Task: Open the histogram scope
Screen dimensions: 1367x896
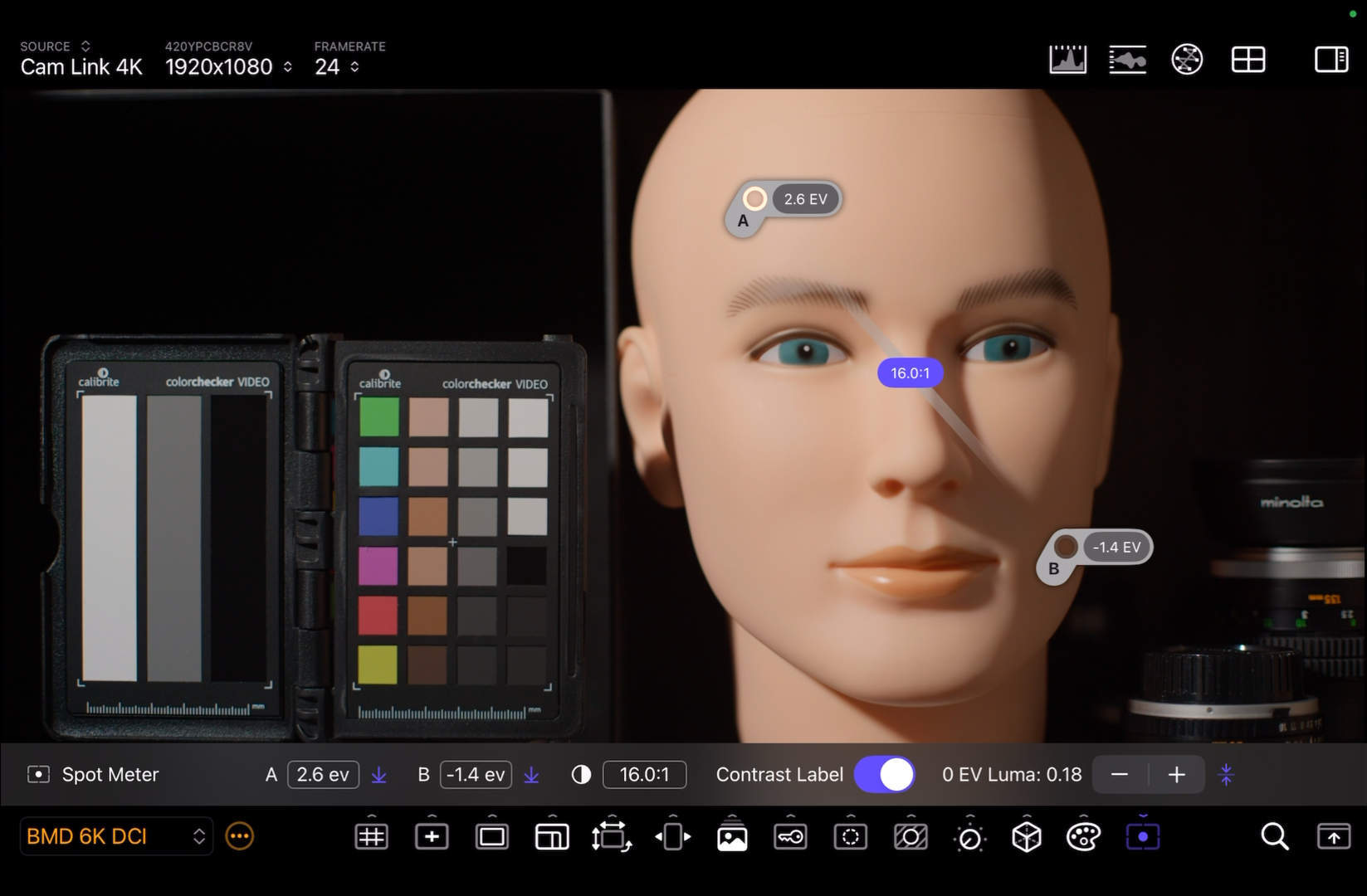Action: click(1067, 60)
